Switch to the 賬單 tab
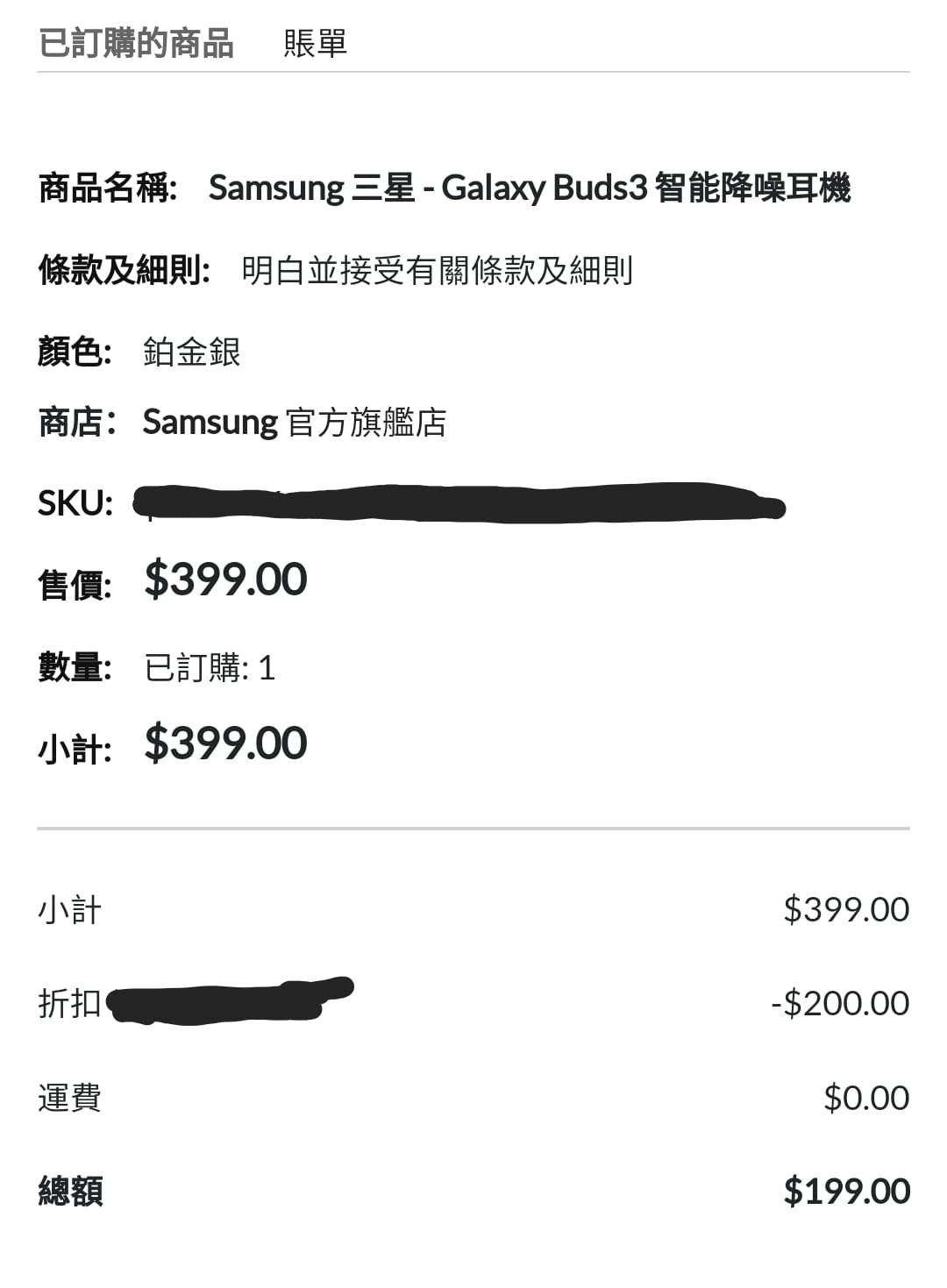The image size is (947, 1288). point(315,42)
